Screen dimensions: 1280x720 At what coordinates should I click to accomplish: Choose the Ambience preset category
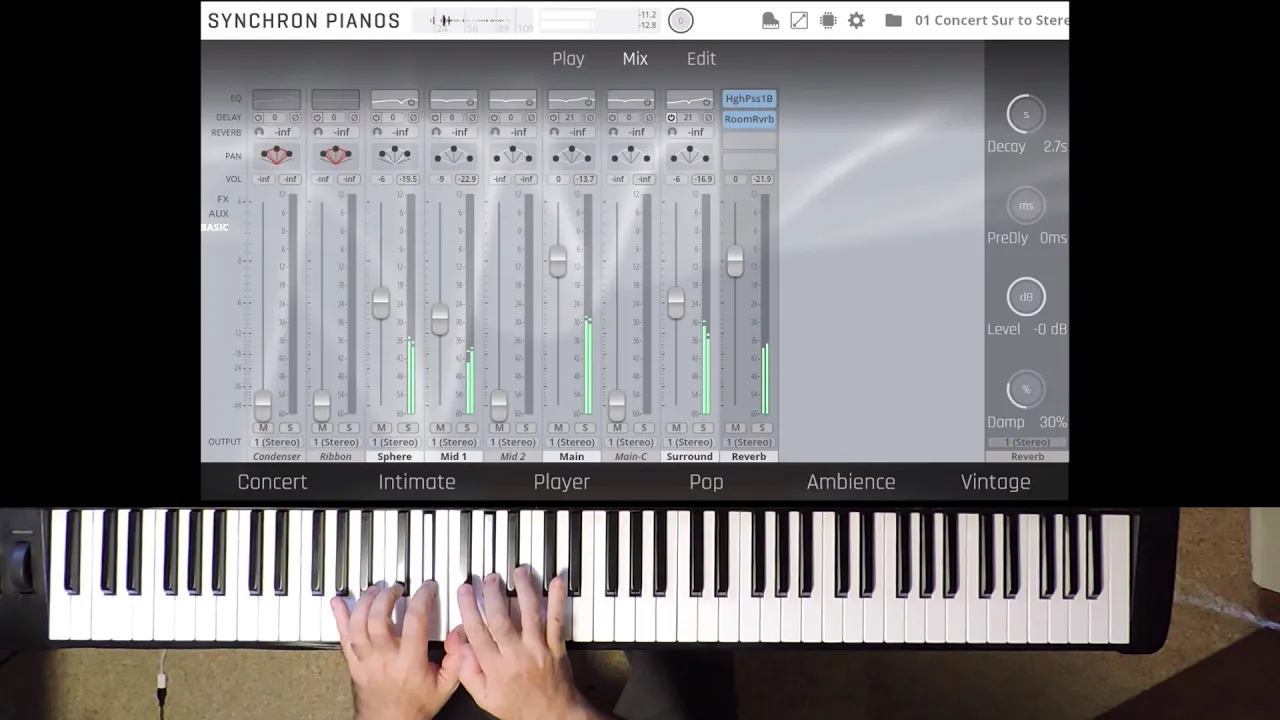click(851, 482)
